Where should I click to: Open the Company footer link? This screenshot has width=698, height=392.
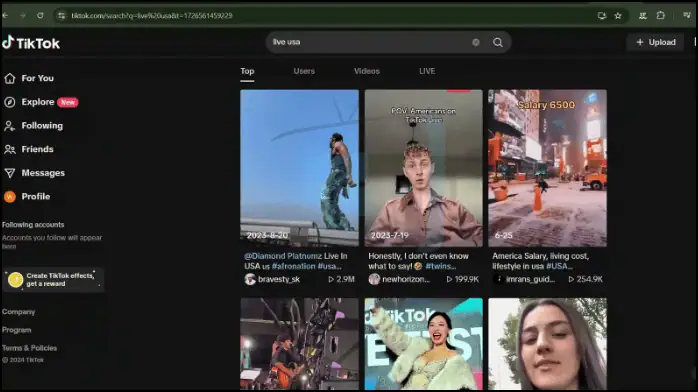pos(18,312)
